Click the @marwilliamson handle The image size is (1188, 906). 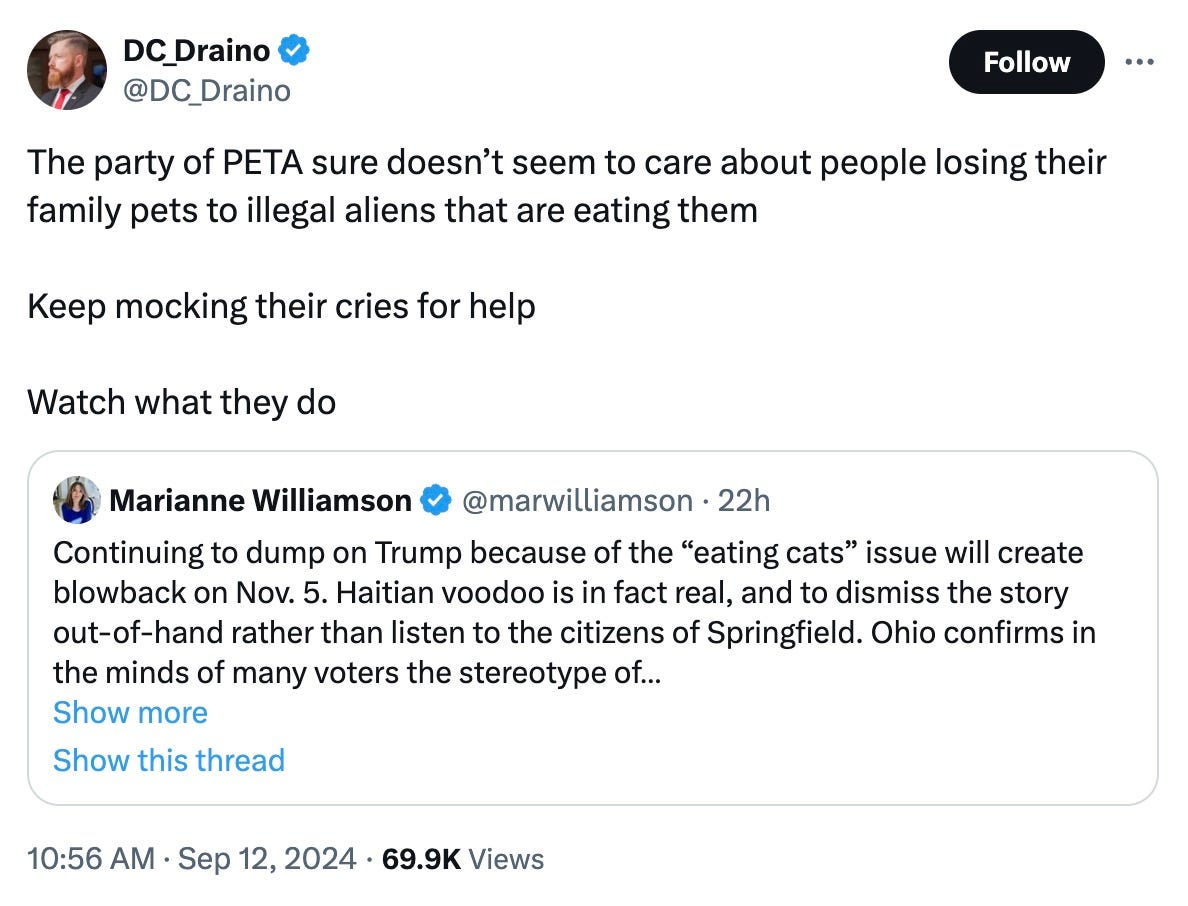575,500
